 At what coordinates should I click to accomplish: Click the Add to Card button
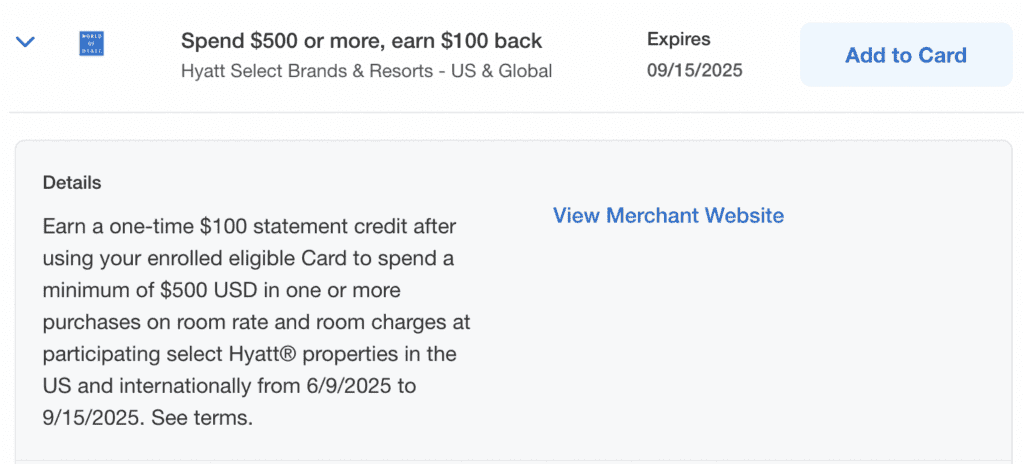pos(905,55)
